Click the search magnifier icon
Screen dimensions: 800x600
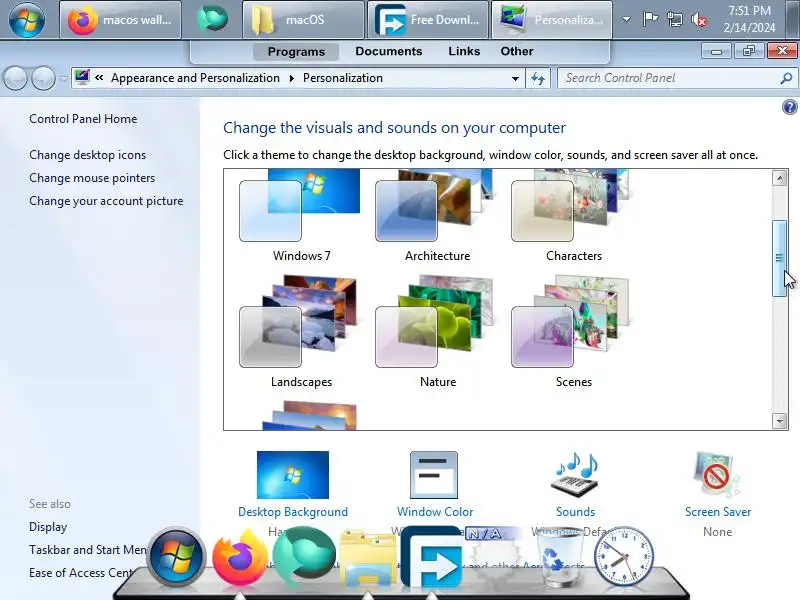pyautogui.click(x=786, y=78)
